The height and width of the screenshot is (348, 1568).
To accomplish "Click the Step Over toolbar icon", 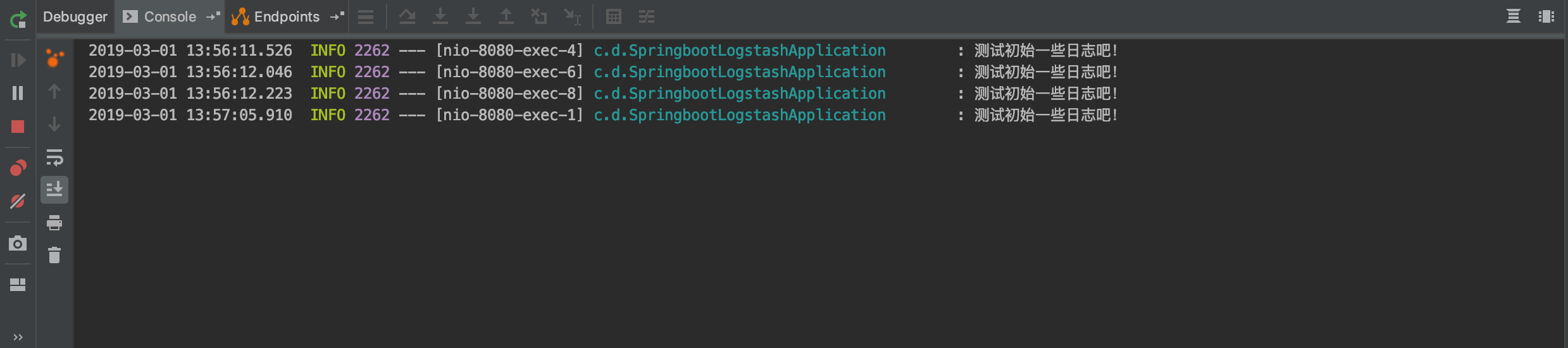I will (x=407, y=17).
